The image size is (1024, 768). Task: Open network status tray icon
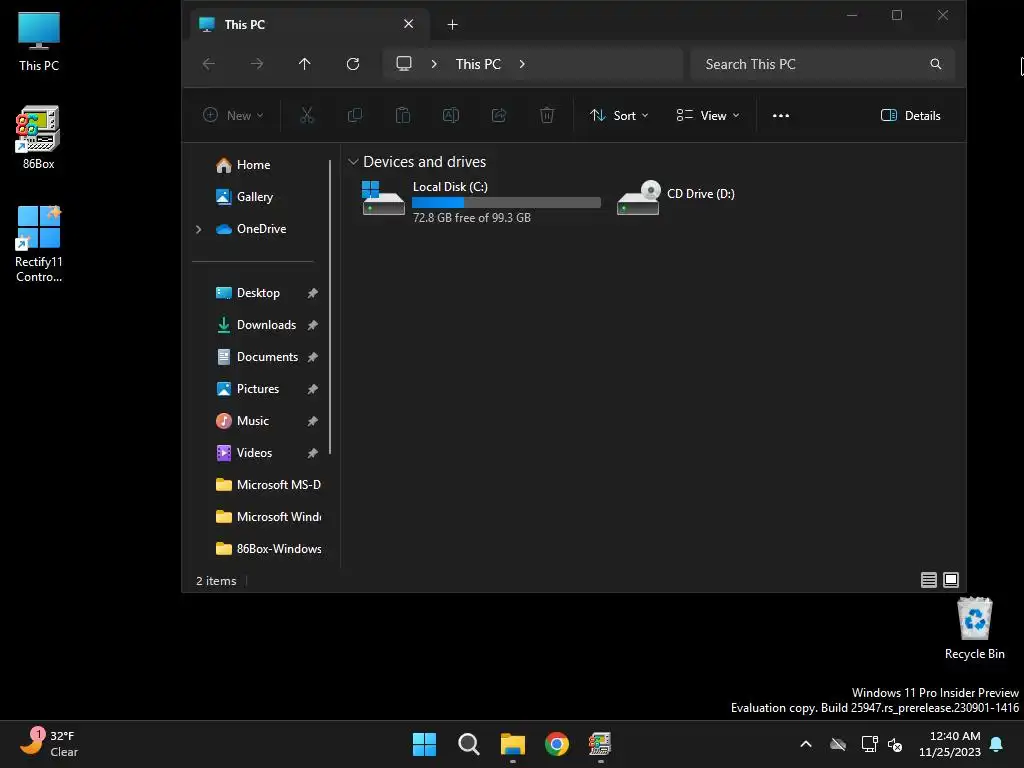[x=869, y=744]
